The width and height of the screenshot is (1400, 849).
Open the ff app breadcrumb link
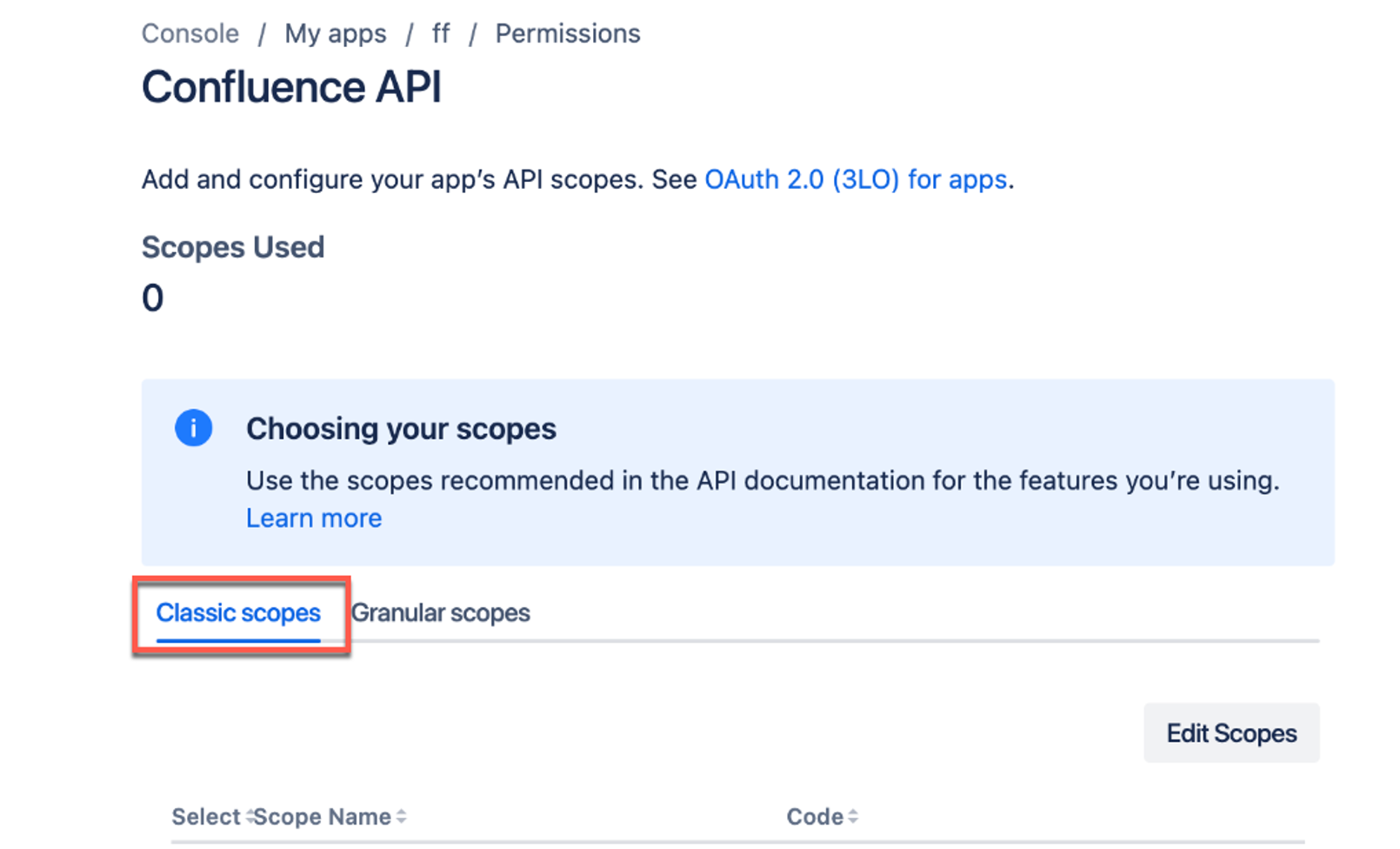pos(441,34)
